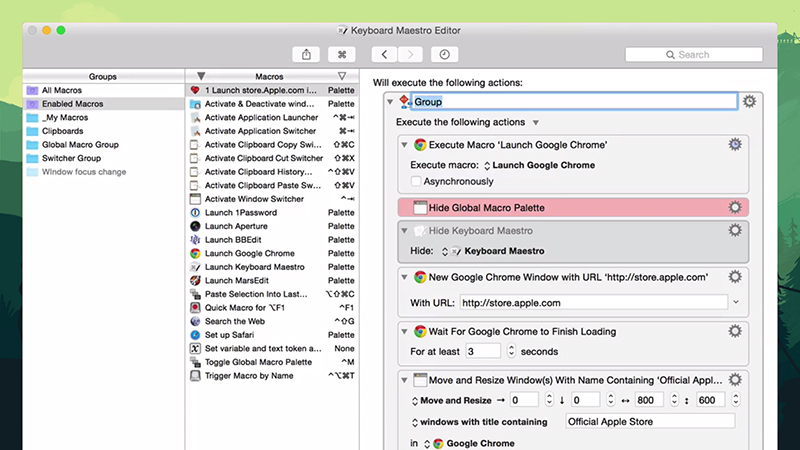Click the sort triangle right of Macros header
The height and width of the screenshot is (450, 800).
342,76
